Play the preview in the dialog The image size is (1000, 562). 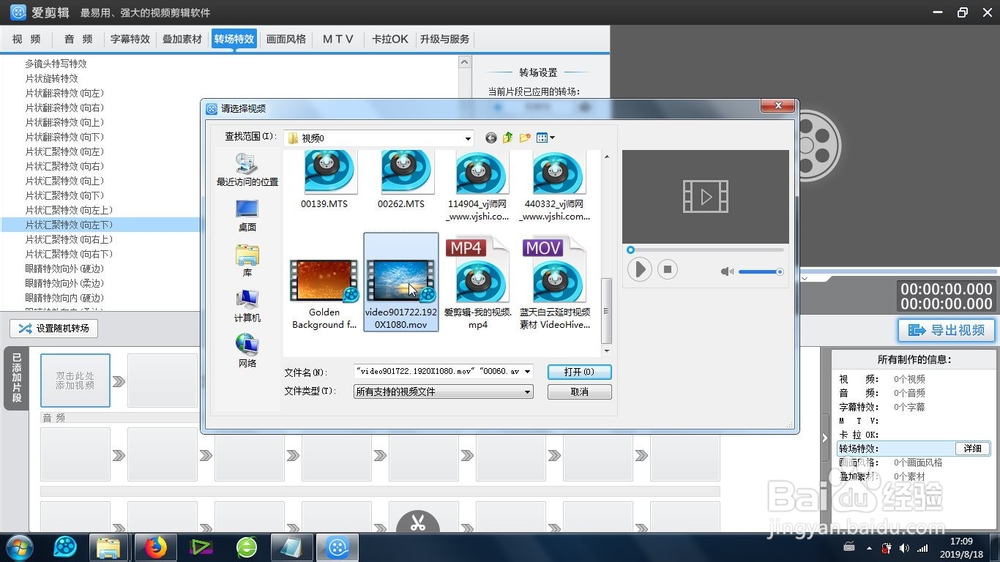click(639, 269)
